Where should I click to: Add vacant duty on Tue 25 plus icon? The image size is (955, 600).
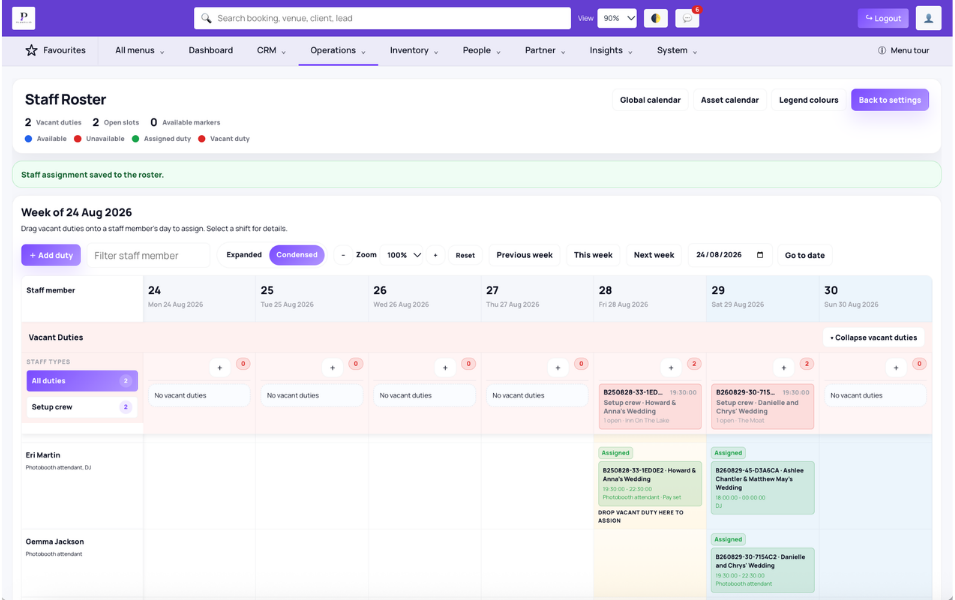[333, 367]
